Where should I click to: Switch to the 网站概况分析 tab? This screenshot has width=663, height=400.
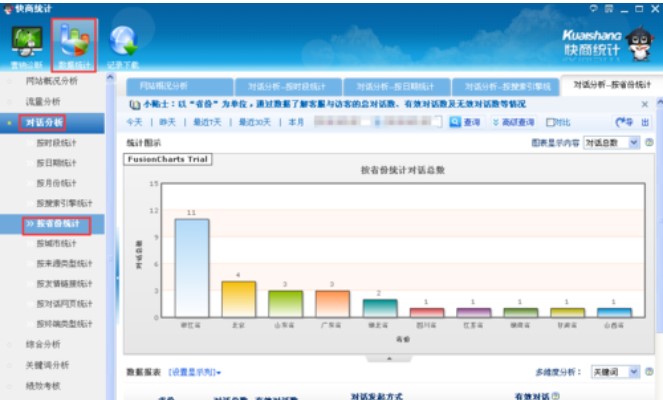click(x=179, y=87)
